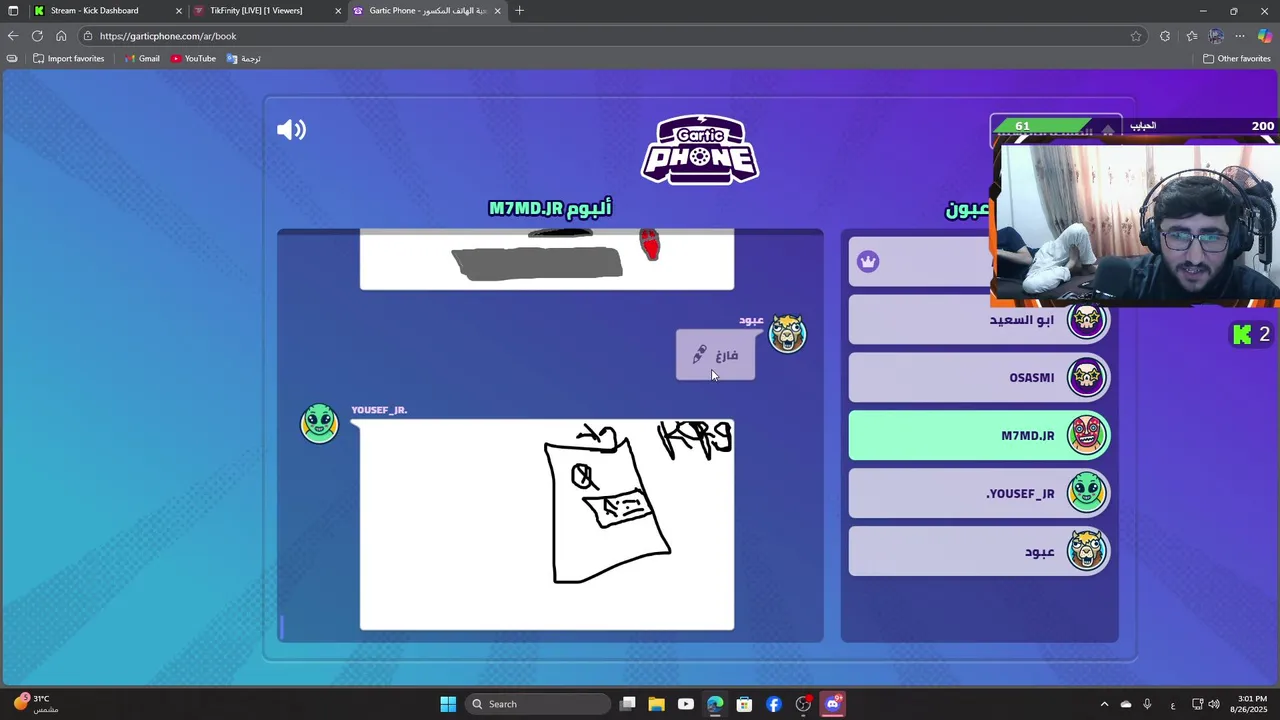Click the عبود avatar beside the album message
The width and height of the screenshot is (1280, 720).
[787, 334]
